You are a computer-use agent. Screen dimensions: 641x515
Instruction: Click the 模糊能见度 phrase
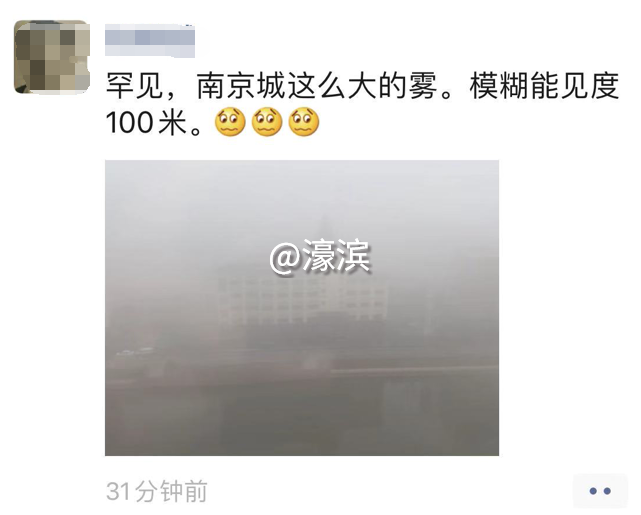545,86
